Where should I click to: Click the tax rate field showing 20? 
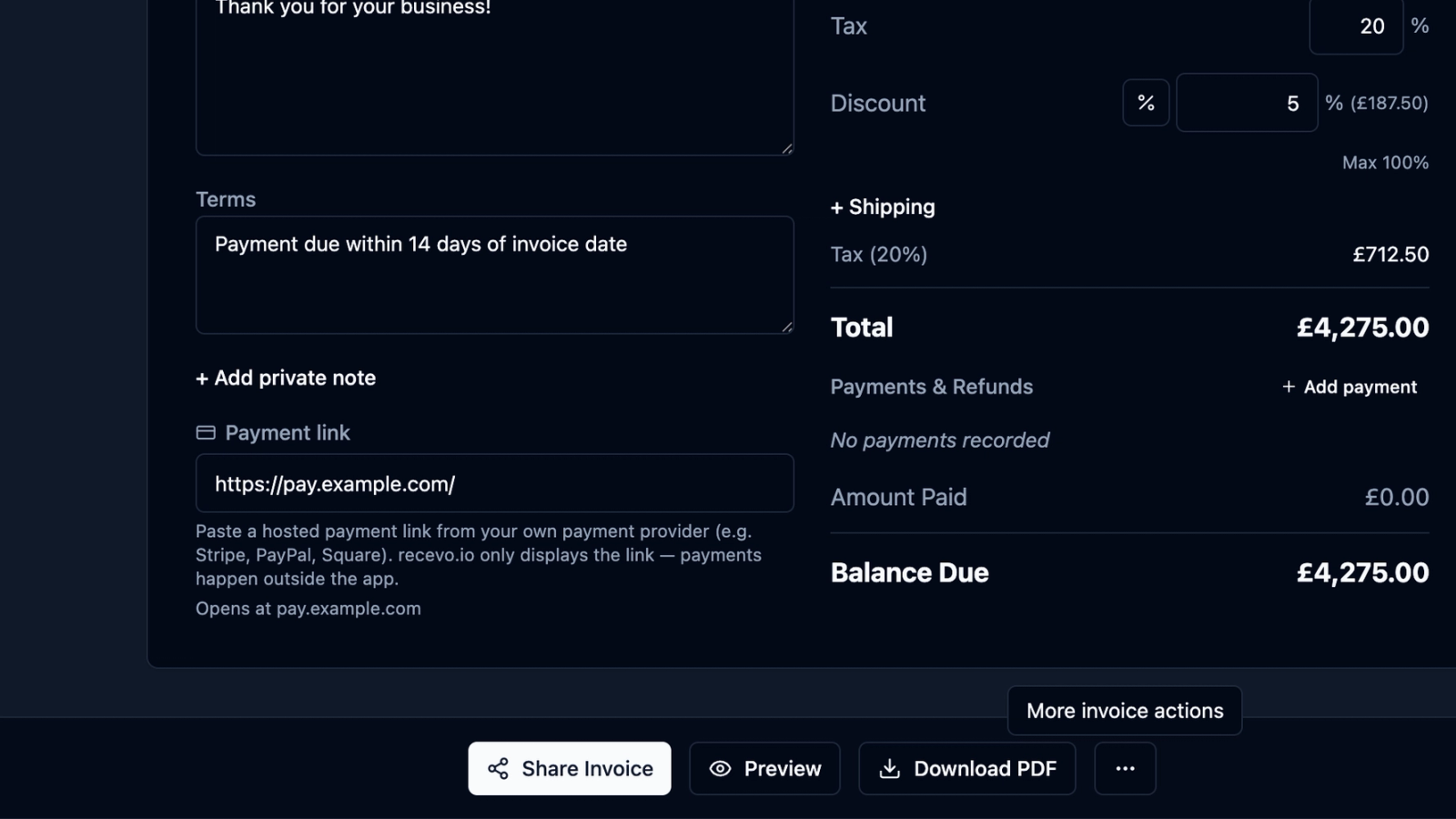pos(1356,26)
